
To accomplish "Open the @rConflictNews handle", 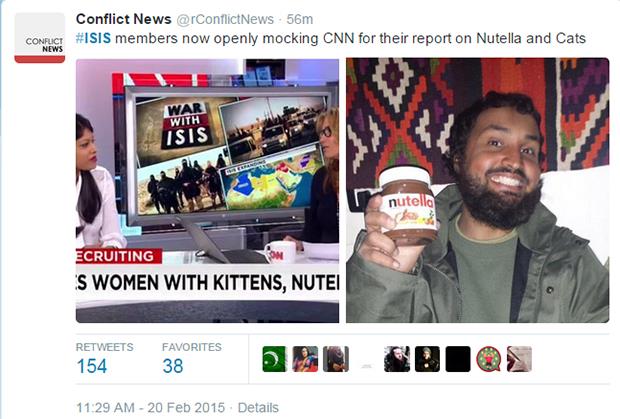I will click(225, 19).
